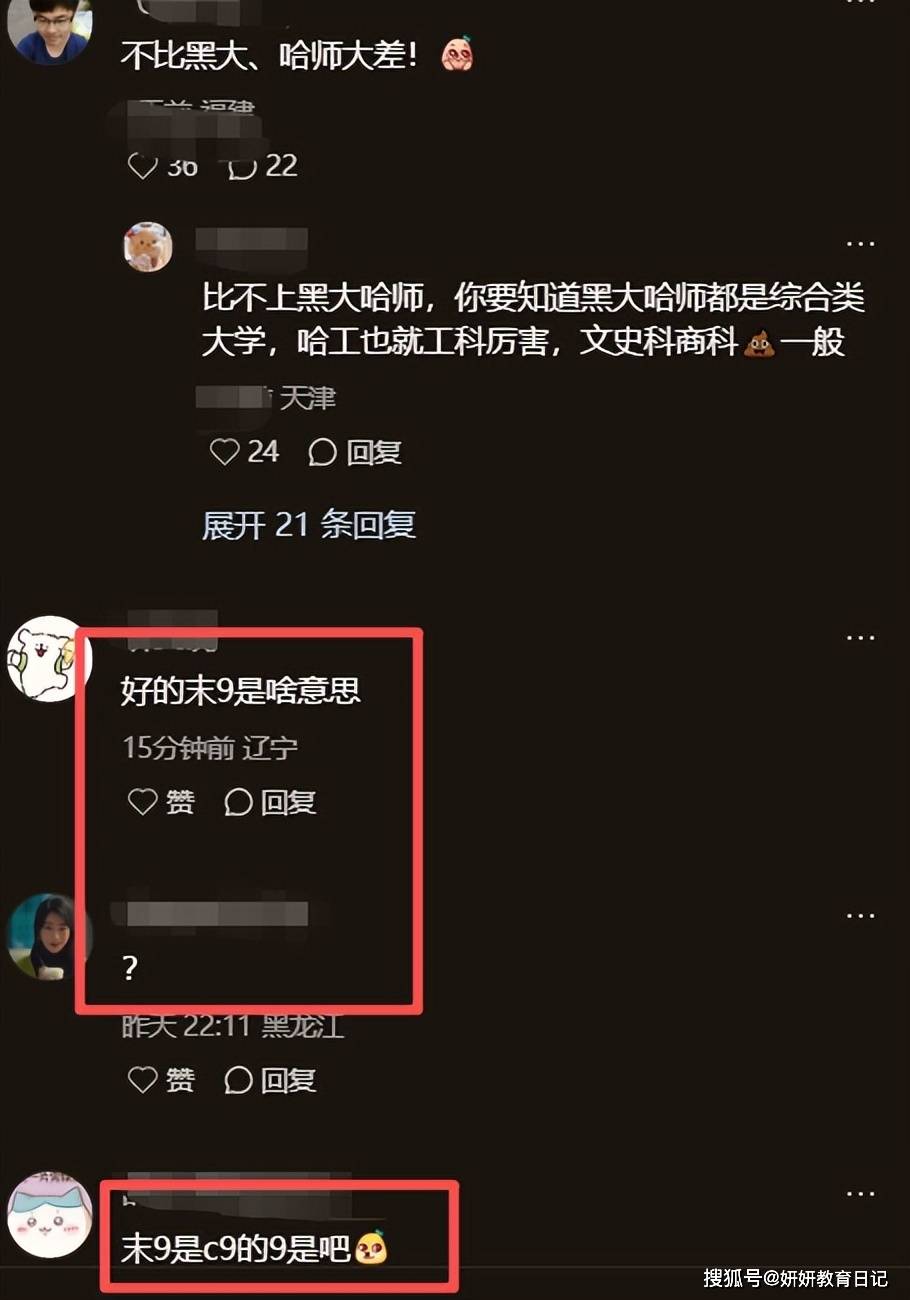Open more options for 好的末9是啥意思 comment

(860, 637)
